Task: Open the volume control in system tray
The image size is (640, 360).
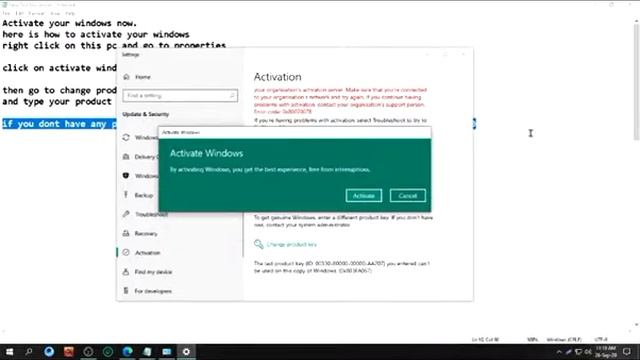Action: (x=588, y=352)
